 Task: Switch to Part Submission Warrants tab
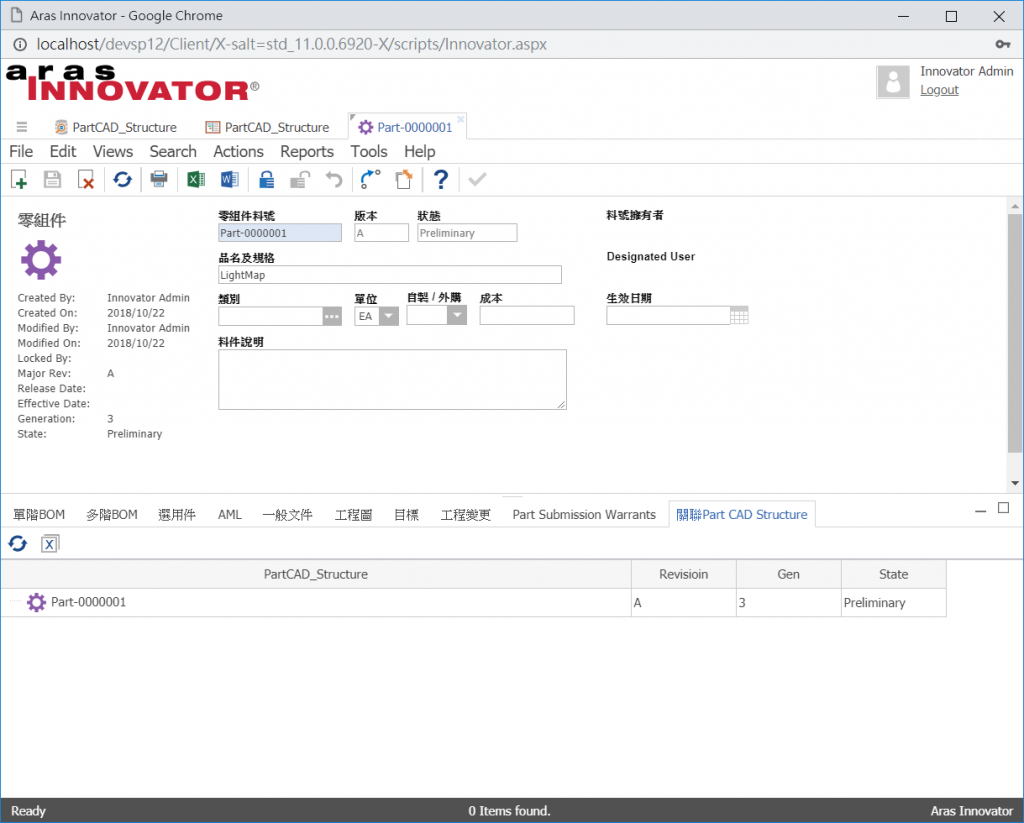tap(584, 515)
